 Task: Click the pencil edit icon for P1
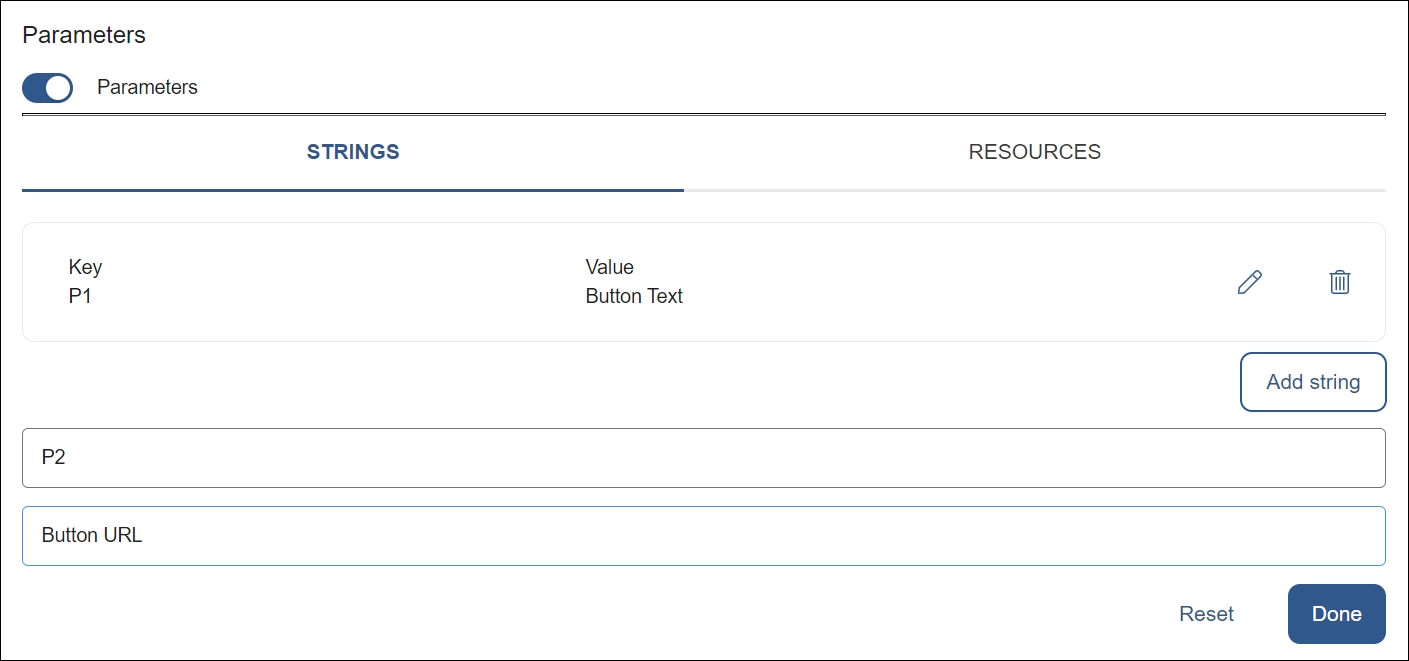(x=1249, y=282)
